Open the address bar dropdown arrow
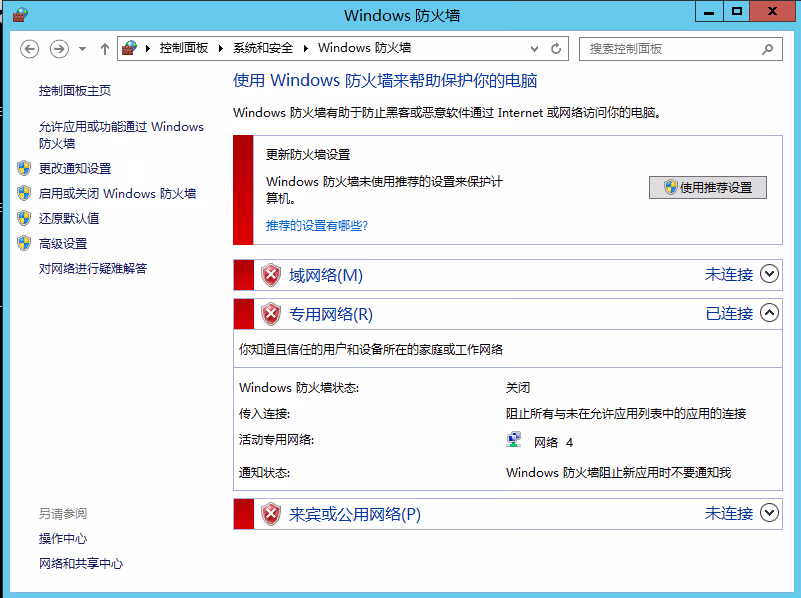 tap(534, 47)
